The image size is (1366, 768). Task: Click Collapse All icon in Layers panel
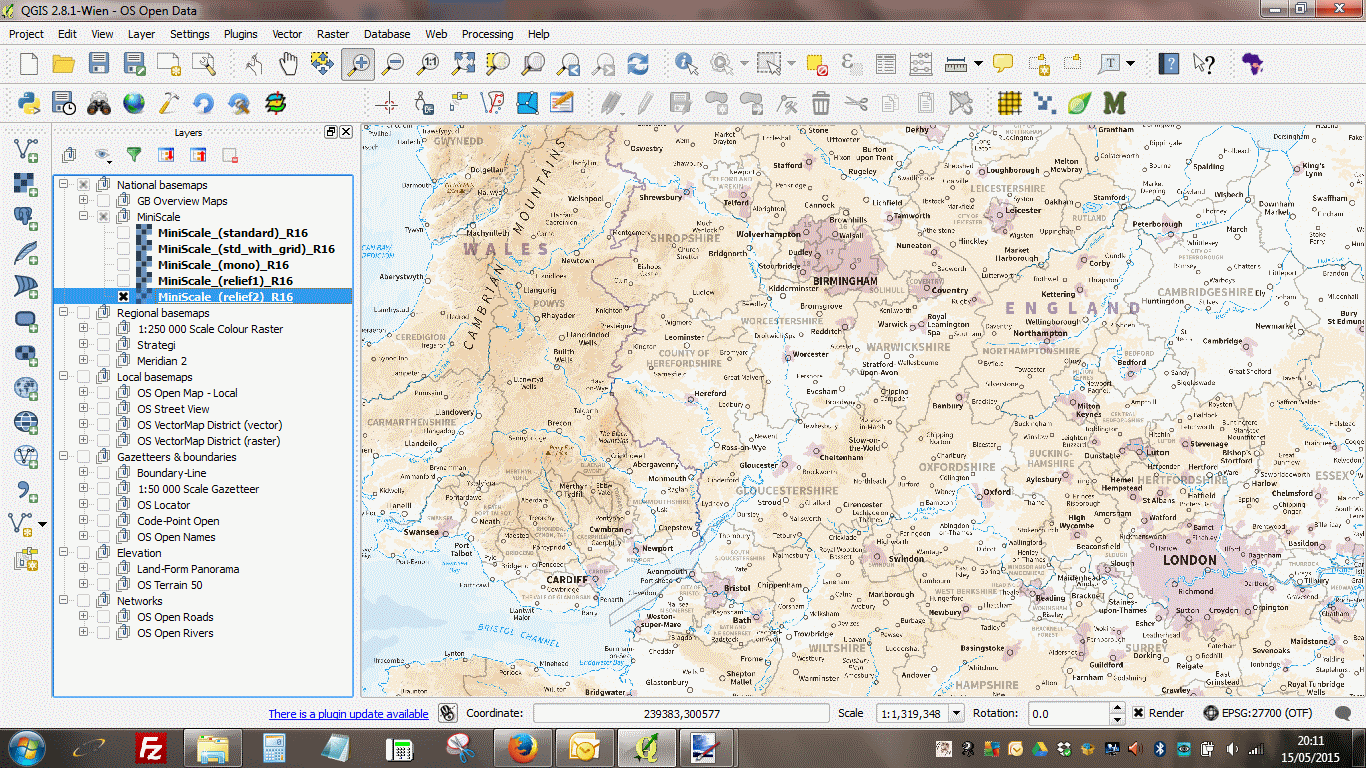coord(198,155)
